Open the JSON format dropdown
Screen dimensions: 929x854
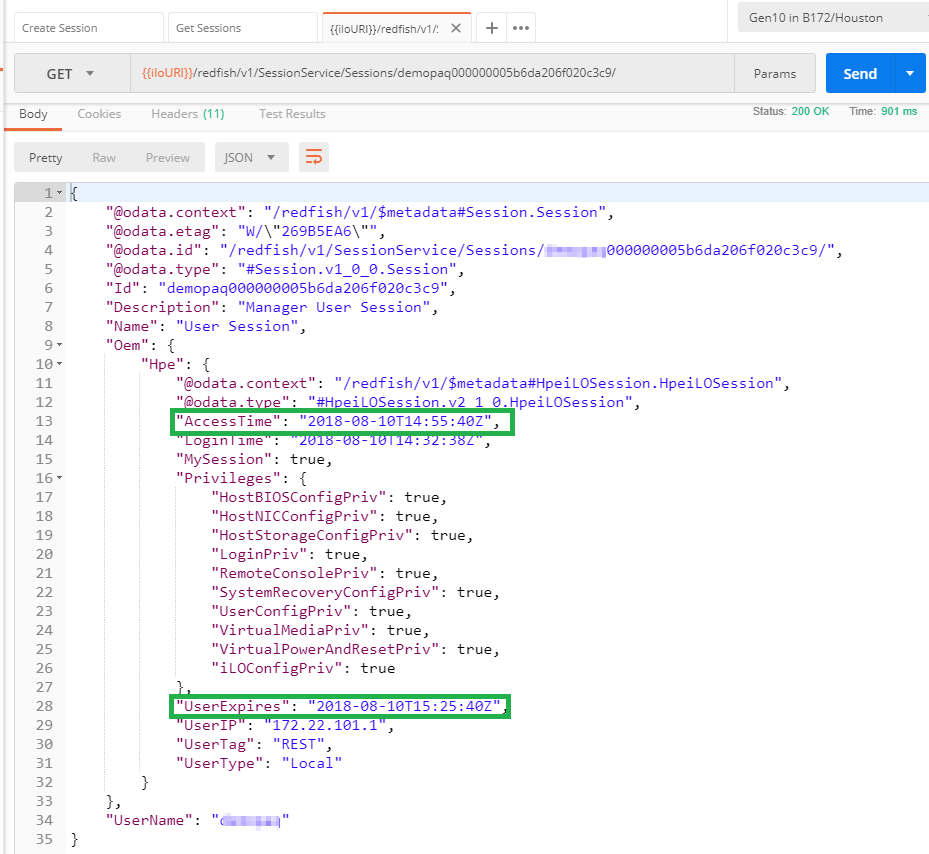click(x=251, y=157)
